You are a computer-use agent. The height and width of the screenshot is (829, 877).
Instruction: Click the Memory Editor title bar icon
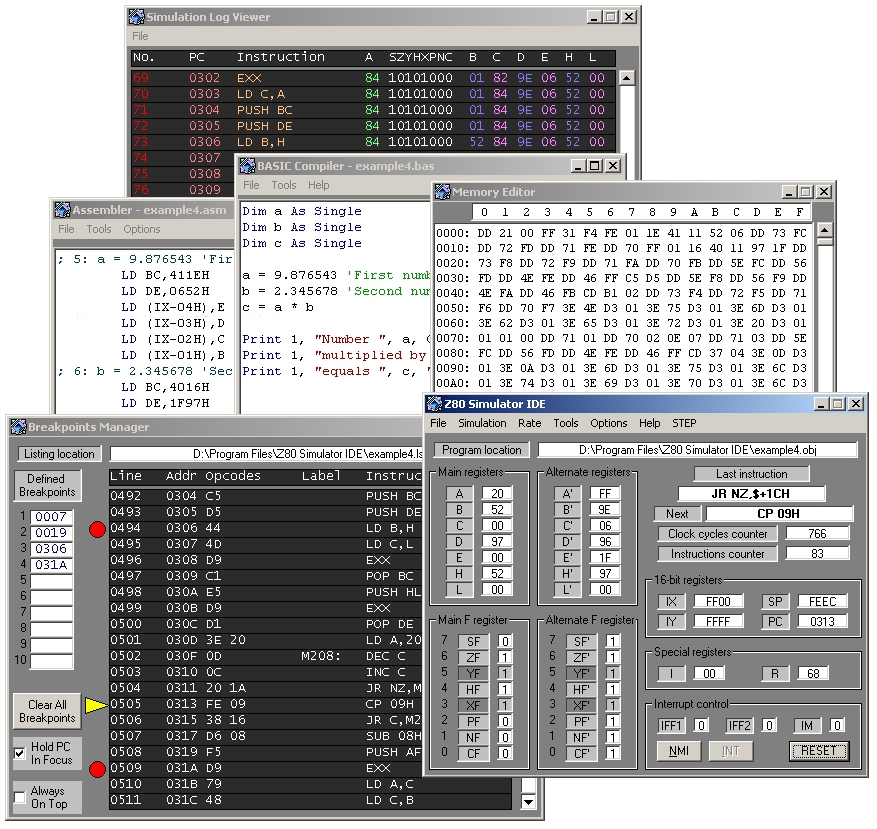[x=442, y=192]
